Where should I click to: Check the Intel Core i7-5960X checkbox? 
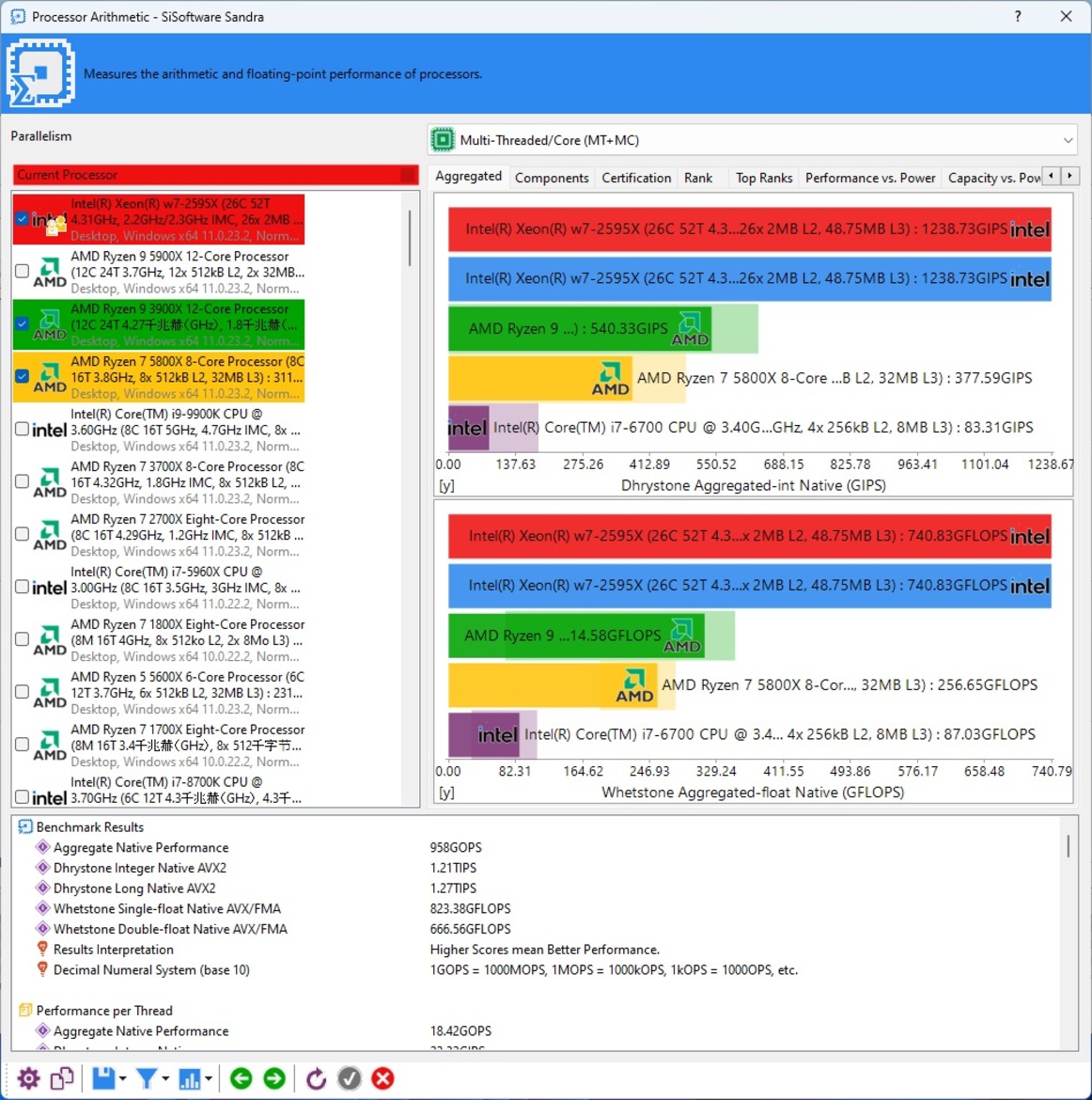[22, 587]
